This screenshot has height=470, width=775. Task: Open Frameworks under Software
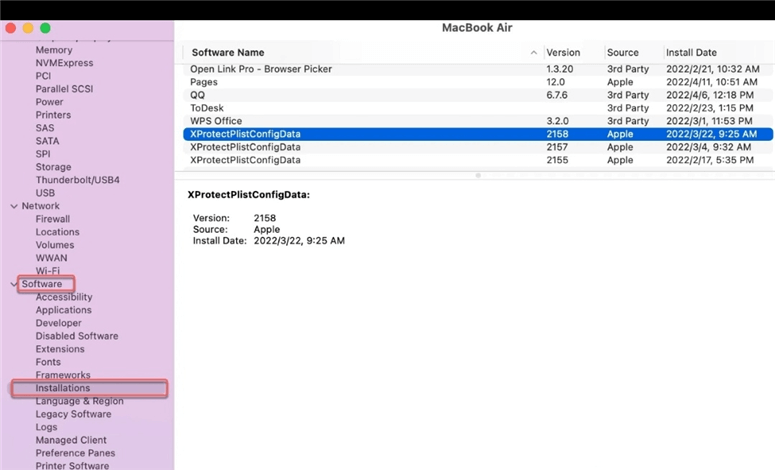coord(63,375)
